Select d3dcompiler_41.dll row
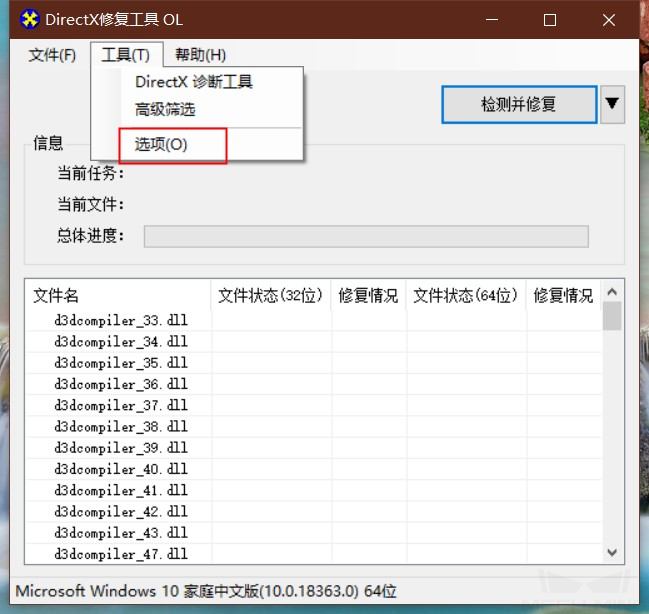Screen dimensions: 649x614 [313, 490]
